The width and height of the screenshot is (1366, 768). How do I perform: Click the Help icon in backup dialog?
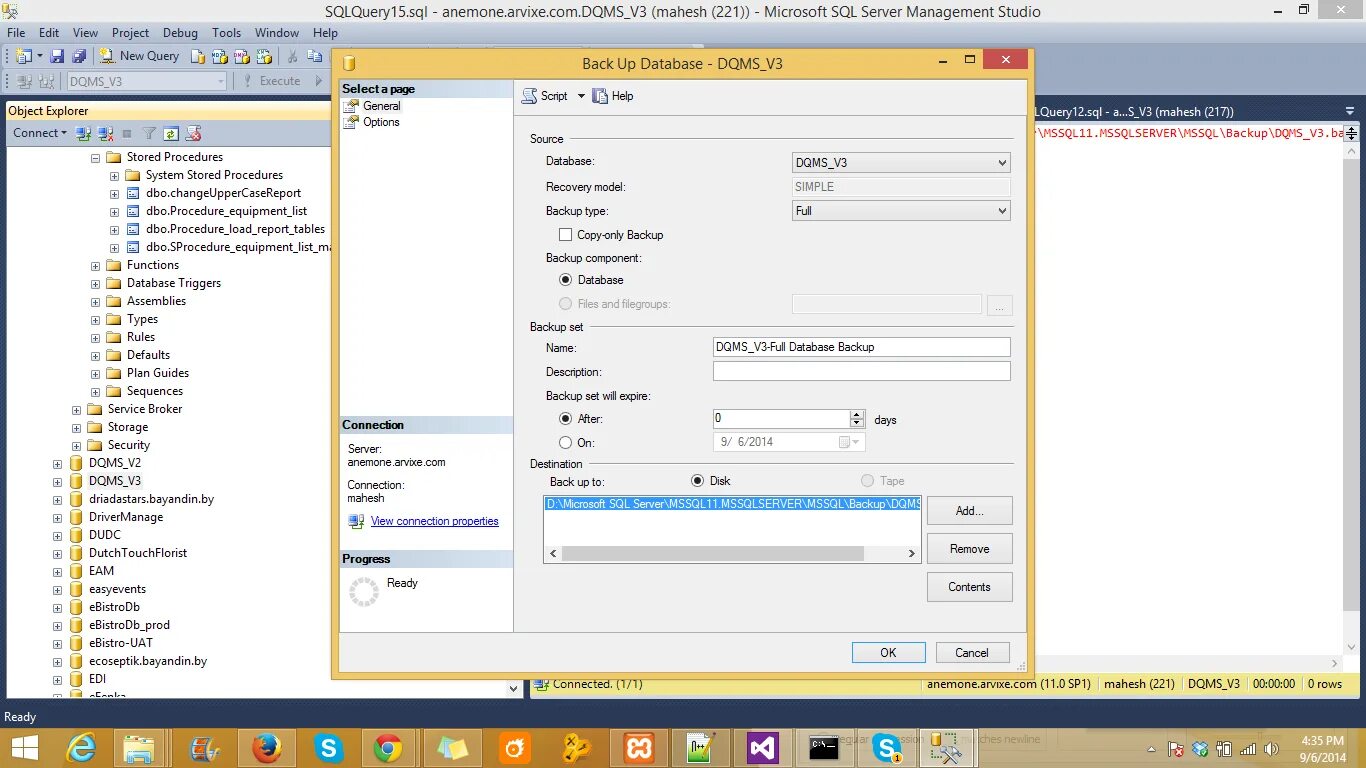pyautogui.click(x=600, y=96)
